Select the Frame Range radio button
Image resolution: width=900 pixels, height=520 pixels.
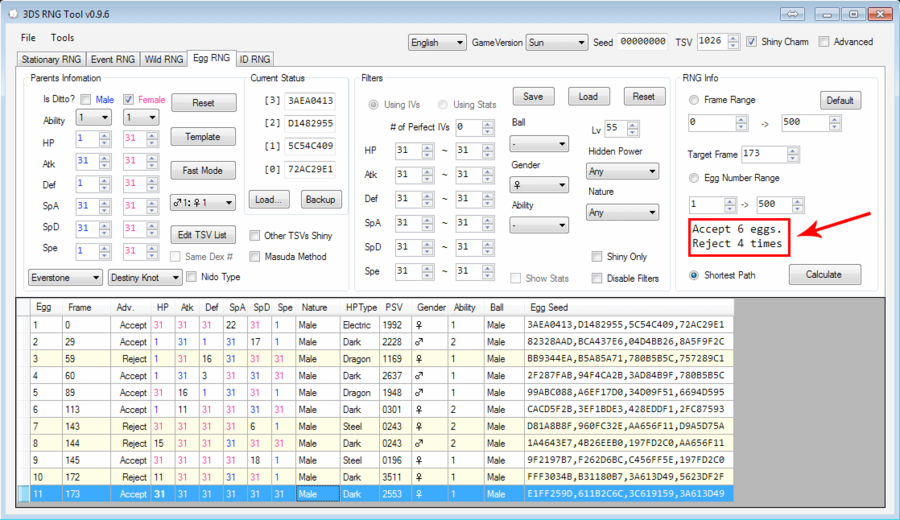point(694,100)
